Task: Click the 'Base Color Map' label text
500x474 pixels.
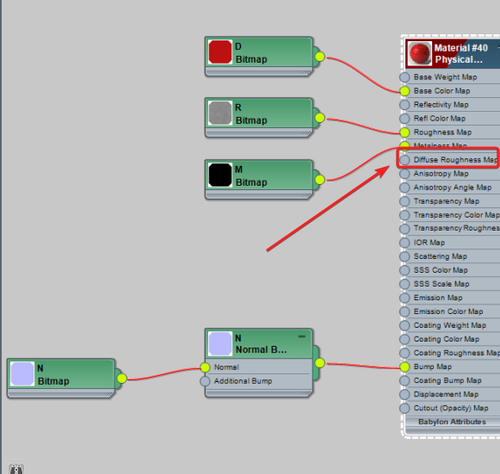Action: [x=442, y=91]
